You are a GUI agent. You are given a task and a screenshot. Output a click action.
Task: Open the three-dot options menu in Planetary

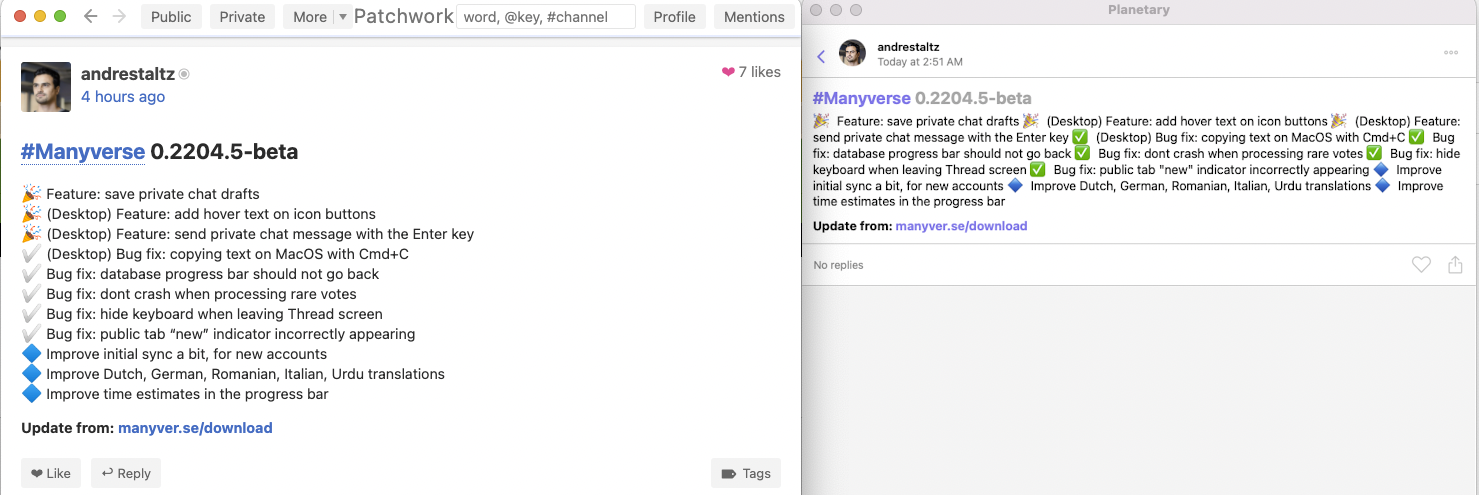[x=1451, y=53]
